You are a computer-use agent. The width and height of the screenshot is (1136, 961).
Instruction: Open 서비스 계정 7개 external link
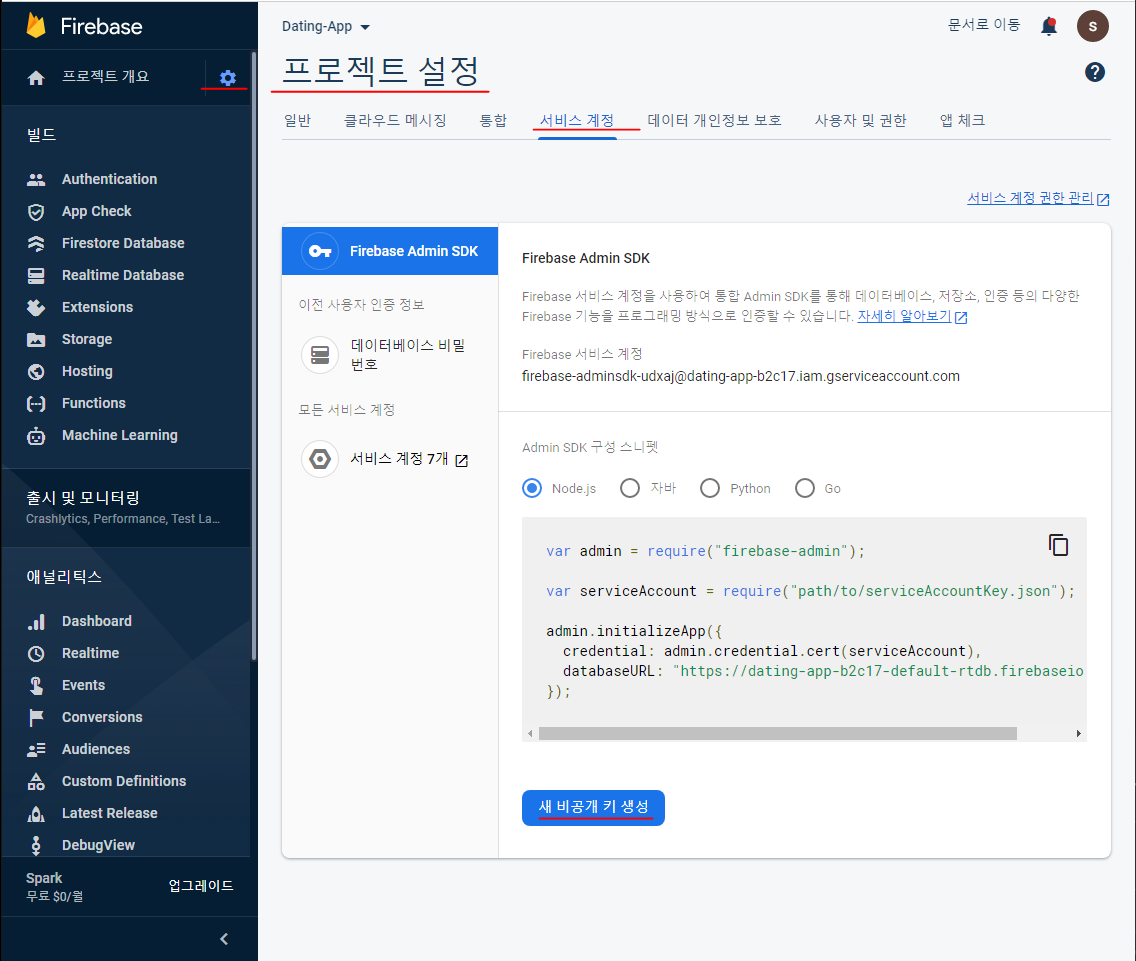(x=409, y=459)
